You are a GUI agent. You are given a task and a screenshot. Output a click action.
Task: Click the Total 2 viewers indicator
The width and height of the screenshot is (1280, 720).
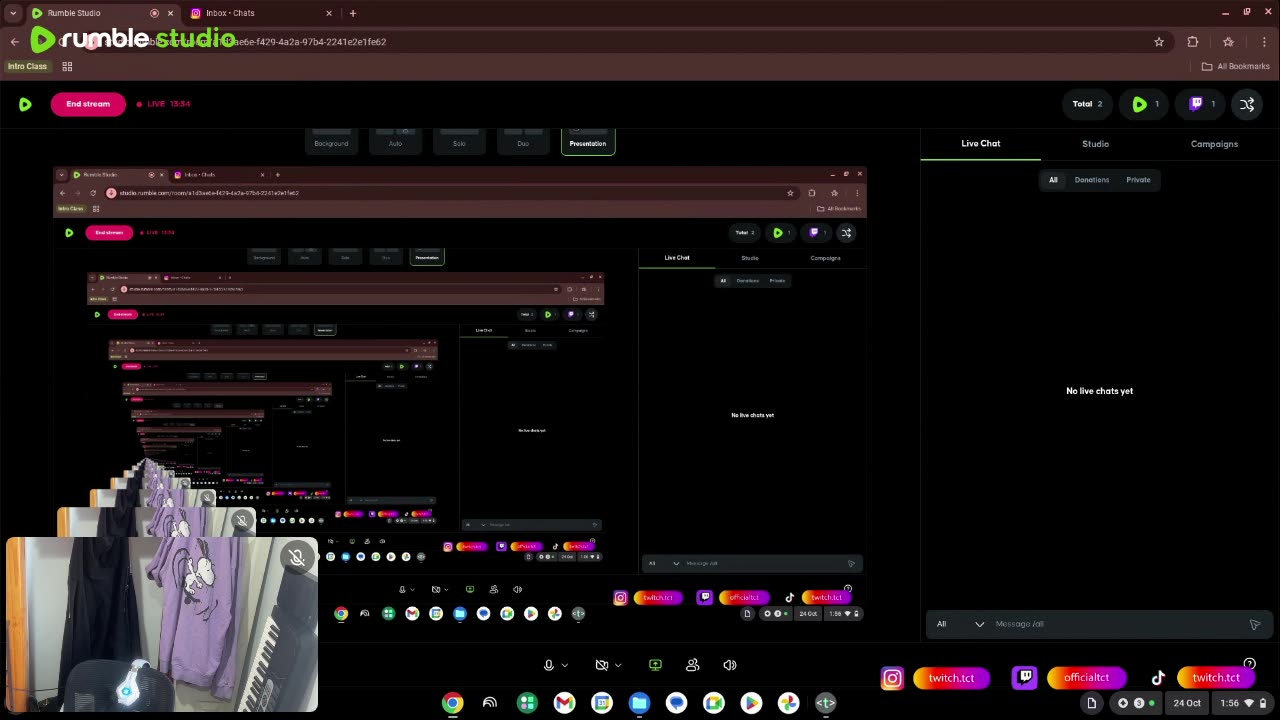1087,104
